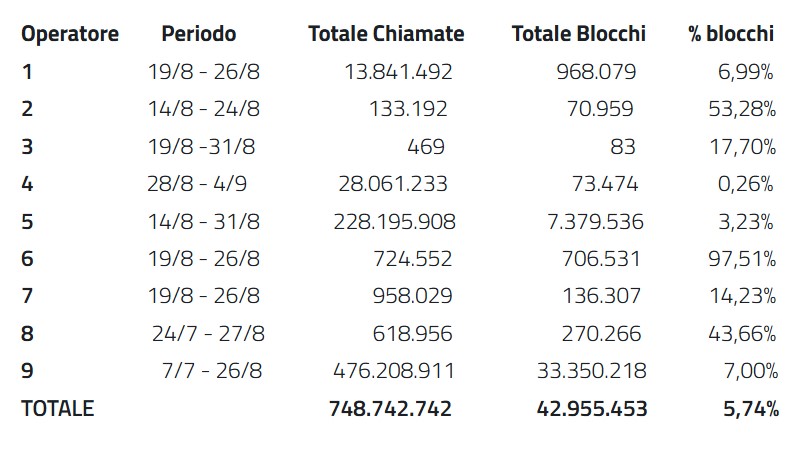Select operator 5 calls value 228.195.908

coord(394,221)
